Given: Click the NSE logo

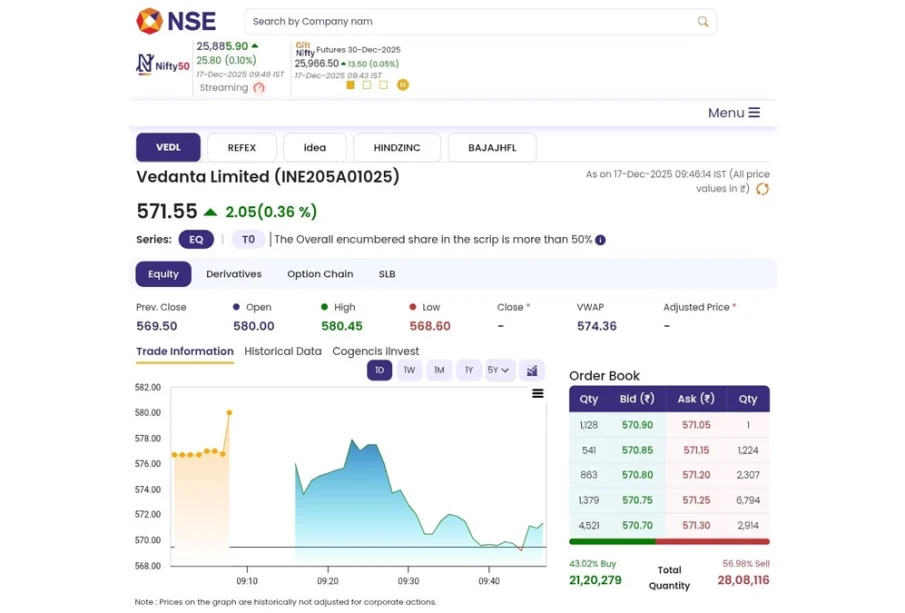Looking at the screenshot, I should [x=176, y=21].
